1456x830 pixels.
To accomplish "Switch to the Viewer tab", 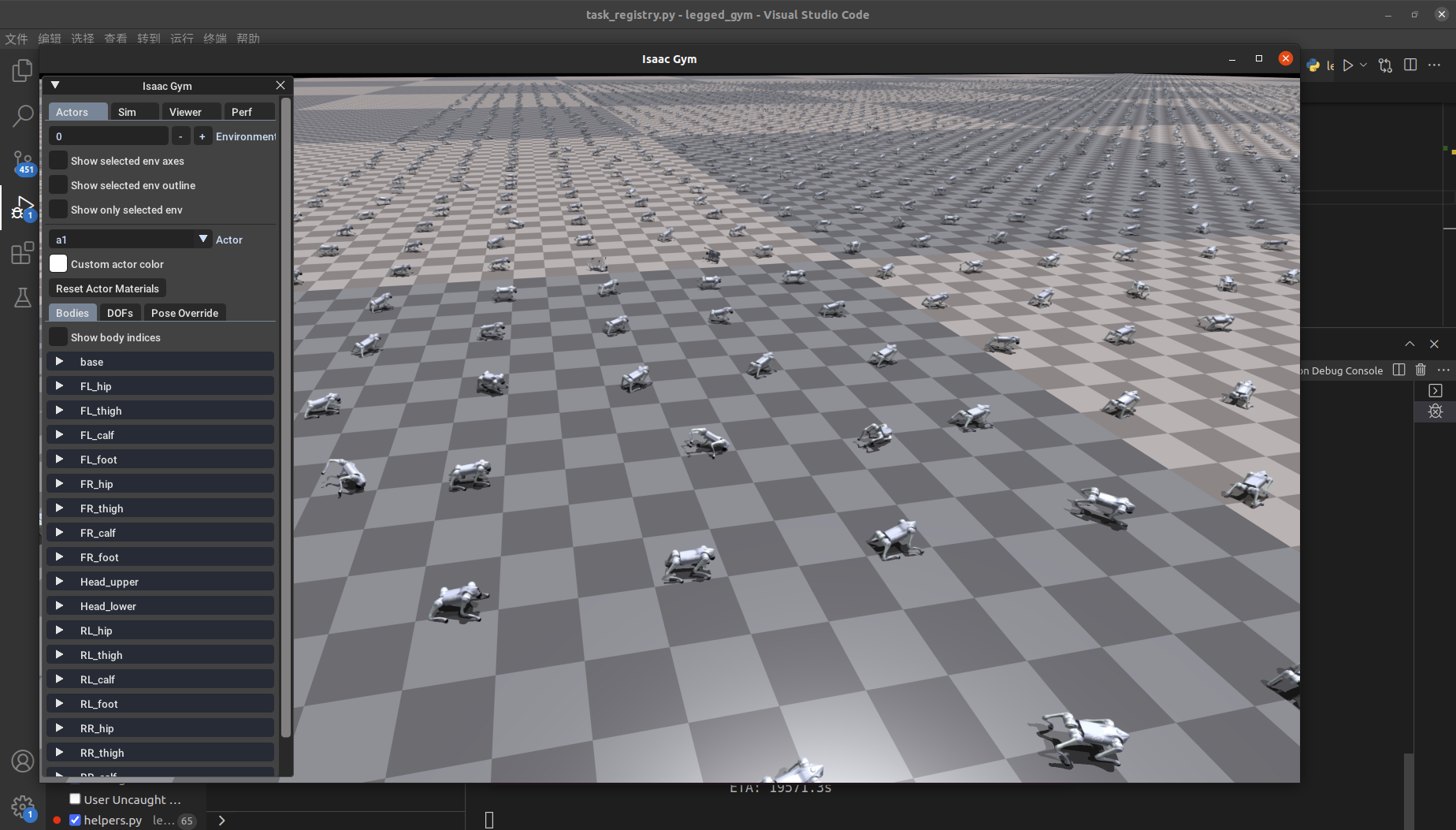I will pyautogui.click(x=185, y=112).
